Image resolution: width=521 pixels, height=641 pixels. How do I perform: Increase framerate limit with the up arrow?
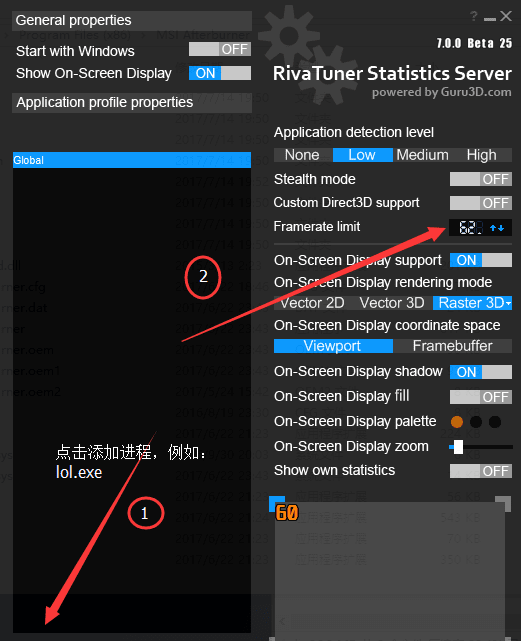point(493,228)
